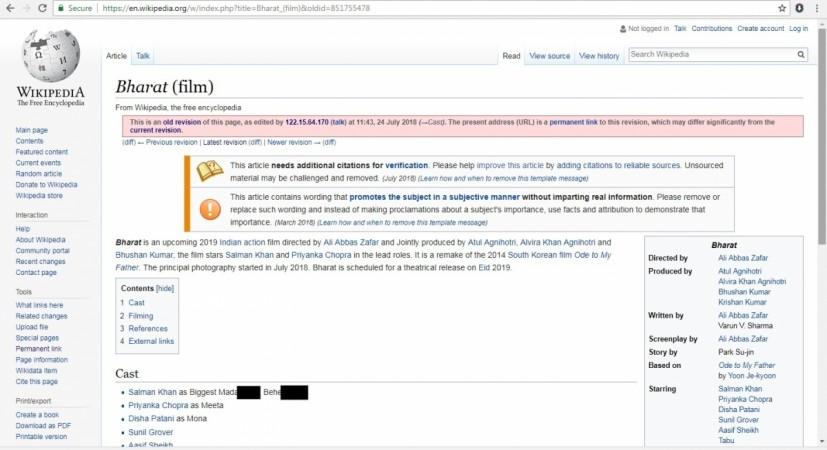827x450 pixels.
Task: Open the Article tab
Action: pos(116,56)
